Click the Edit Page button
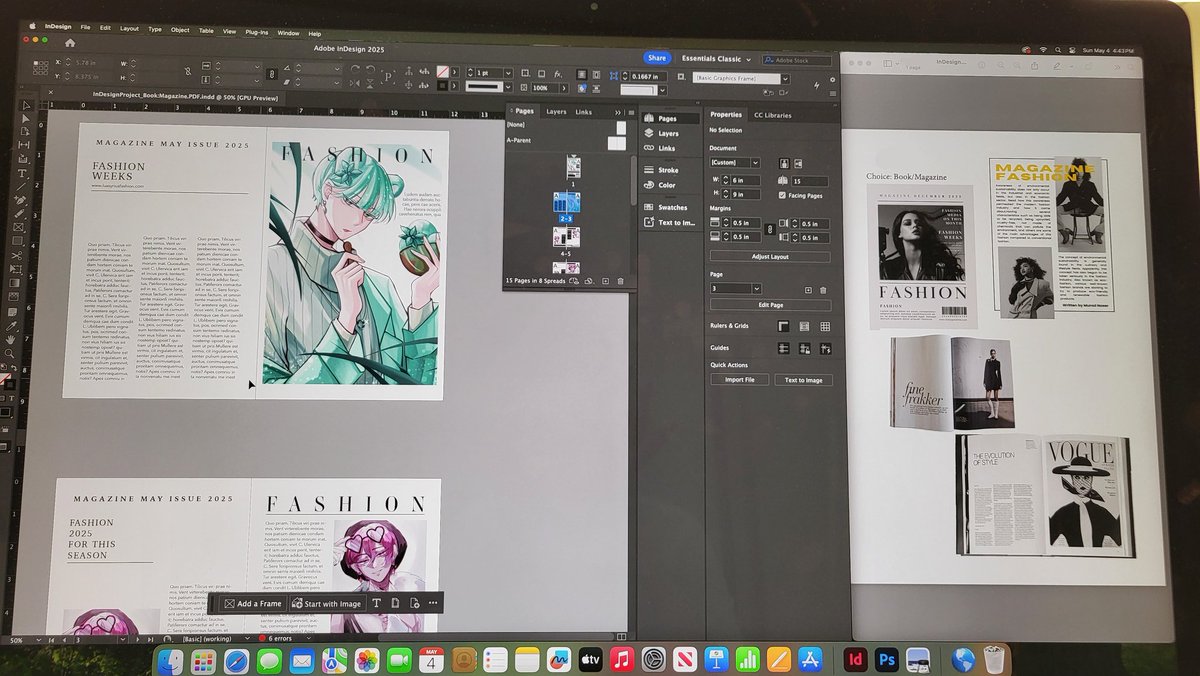The image size is (1200, 676). [x=771, y=305]
